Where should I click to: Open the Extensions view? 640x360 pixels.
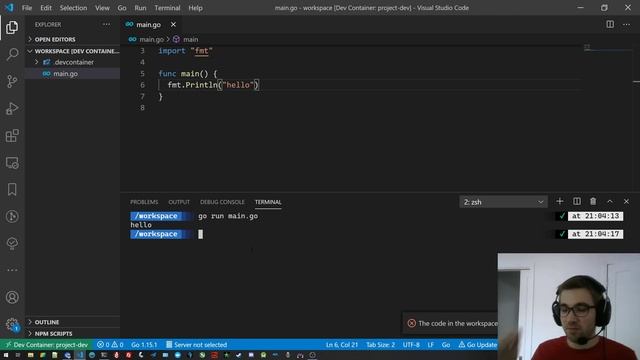click(x=12, y=136)
